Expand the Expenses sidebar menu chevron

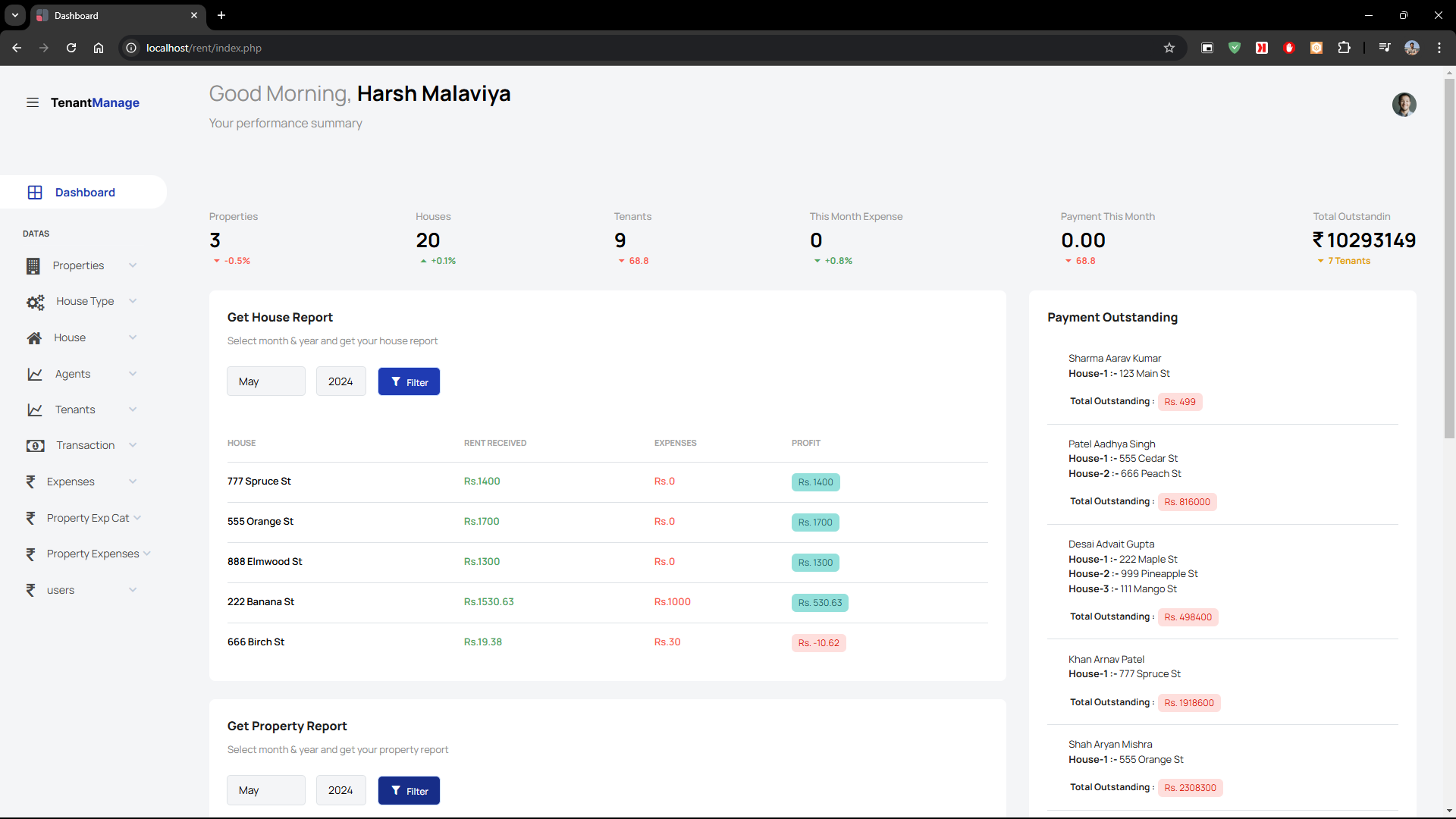tap(133, 482)
